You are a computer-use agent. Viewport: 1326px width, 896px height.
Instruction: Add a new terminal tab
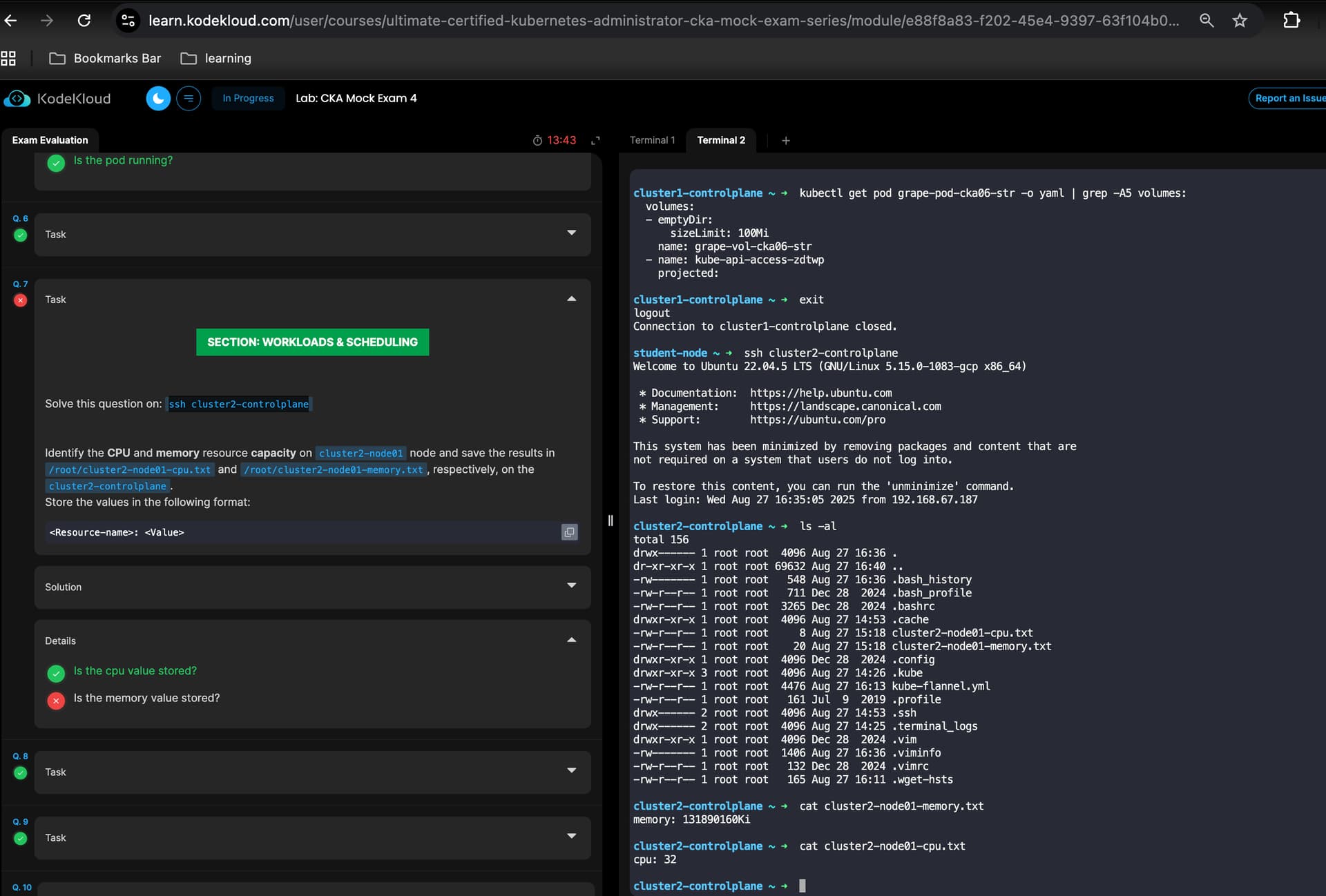(785, 141)
